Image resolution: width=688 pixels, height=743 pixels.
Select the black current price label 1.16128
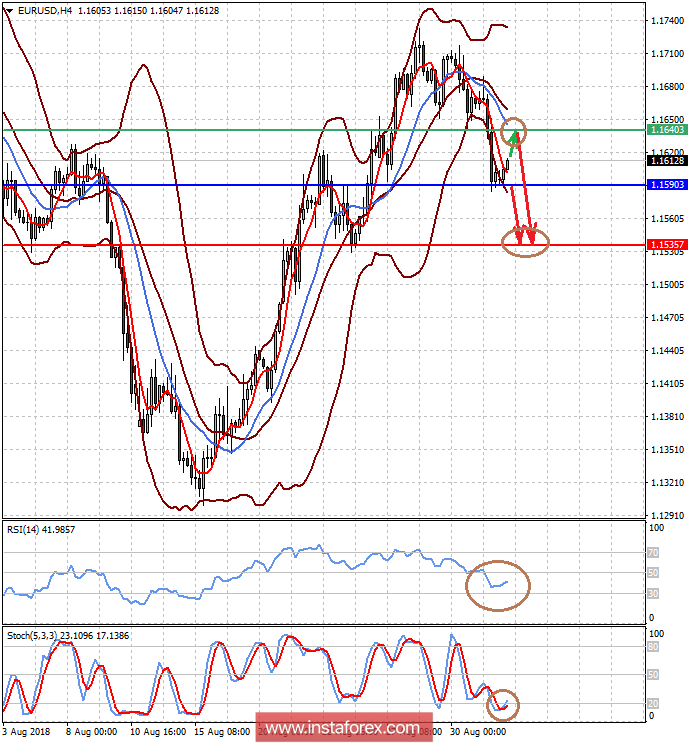click(x=667, y=161)
